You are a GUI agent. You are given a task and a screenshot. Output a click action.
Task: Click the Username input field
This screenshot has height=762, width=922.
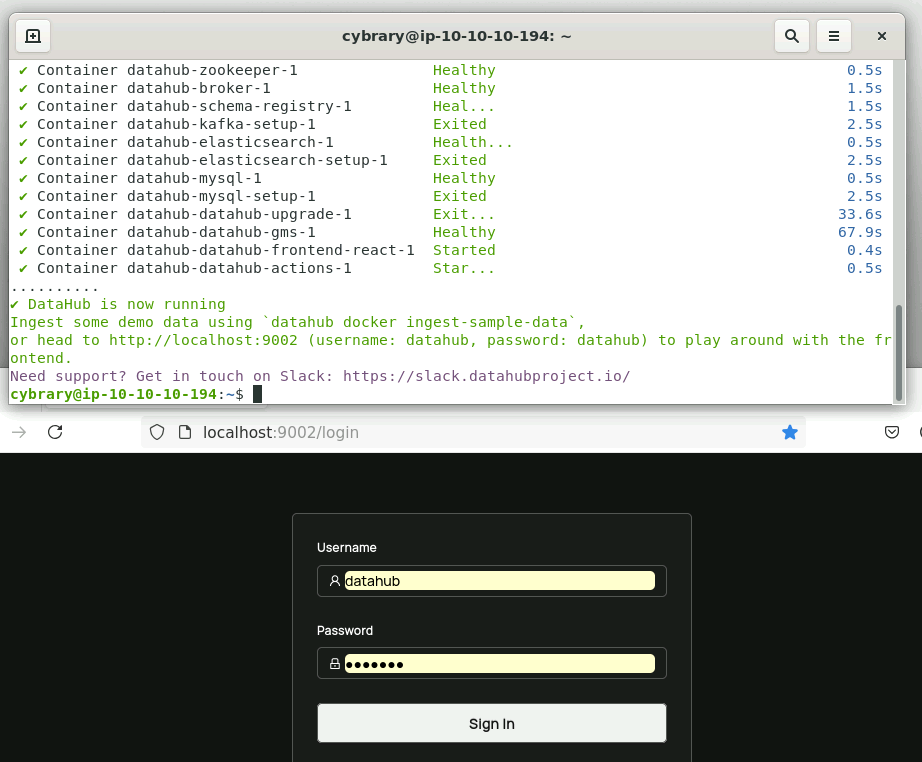point(498,581)
